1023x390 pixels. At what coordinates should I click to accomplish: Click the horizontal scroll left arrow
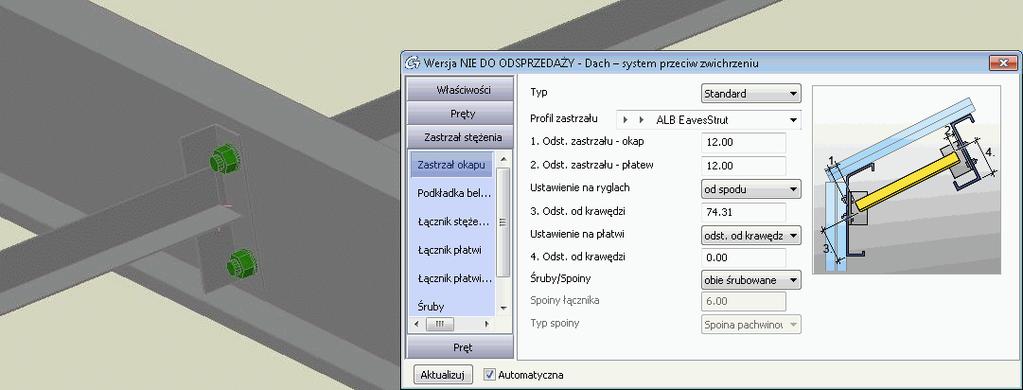click(416, 323)
